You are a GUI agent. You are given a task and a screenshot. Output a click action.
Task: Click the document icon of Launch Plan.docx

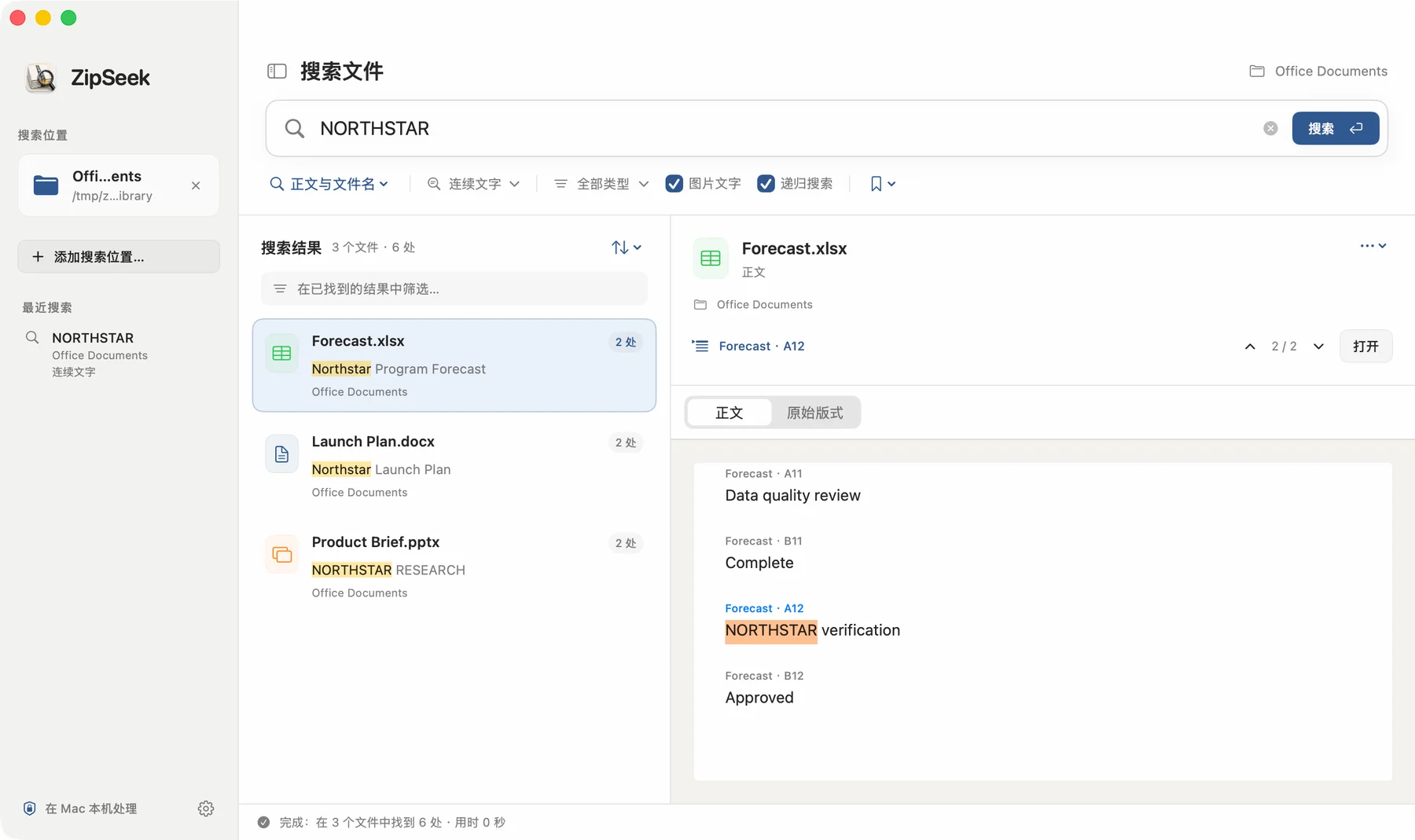pos(281,454)
